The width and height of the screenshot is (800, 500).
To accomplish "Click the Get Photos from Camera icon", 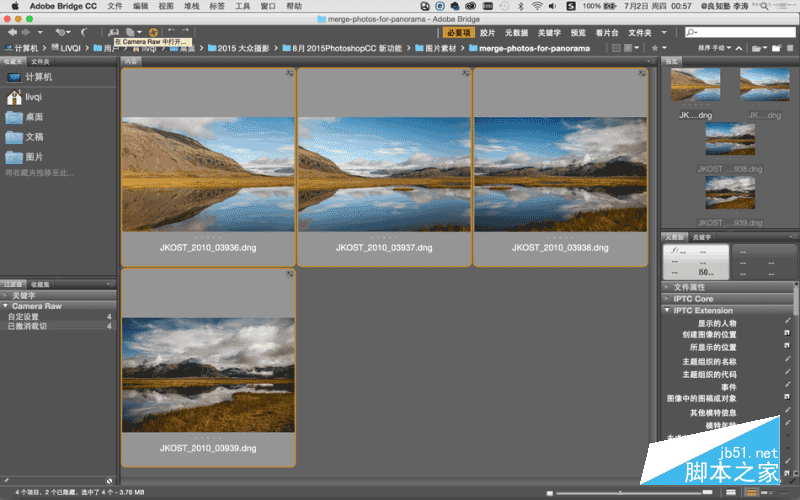I will (111, 33).
